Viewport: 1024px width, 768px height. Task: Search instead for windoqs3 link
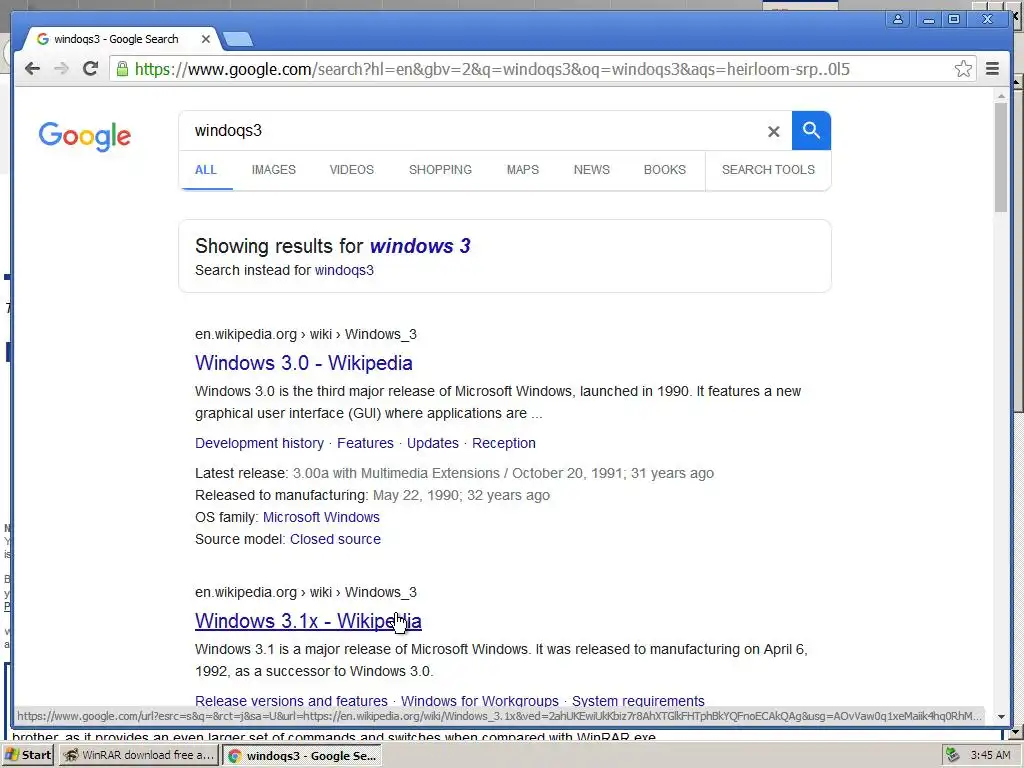pos(344,270)
